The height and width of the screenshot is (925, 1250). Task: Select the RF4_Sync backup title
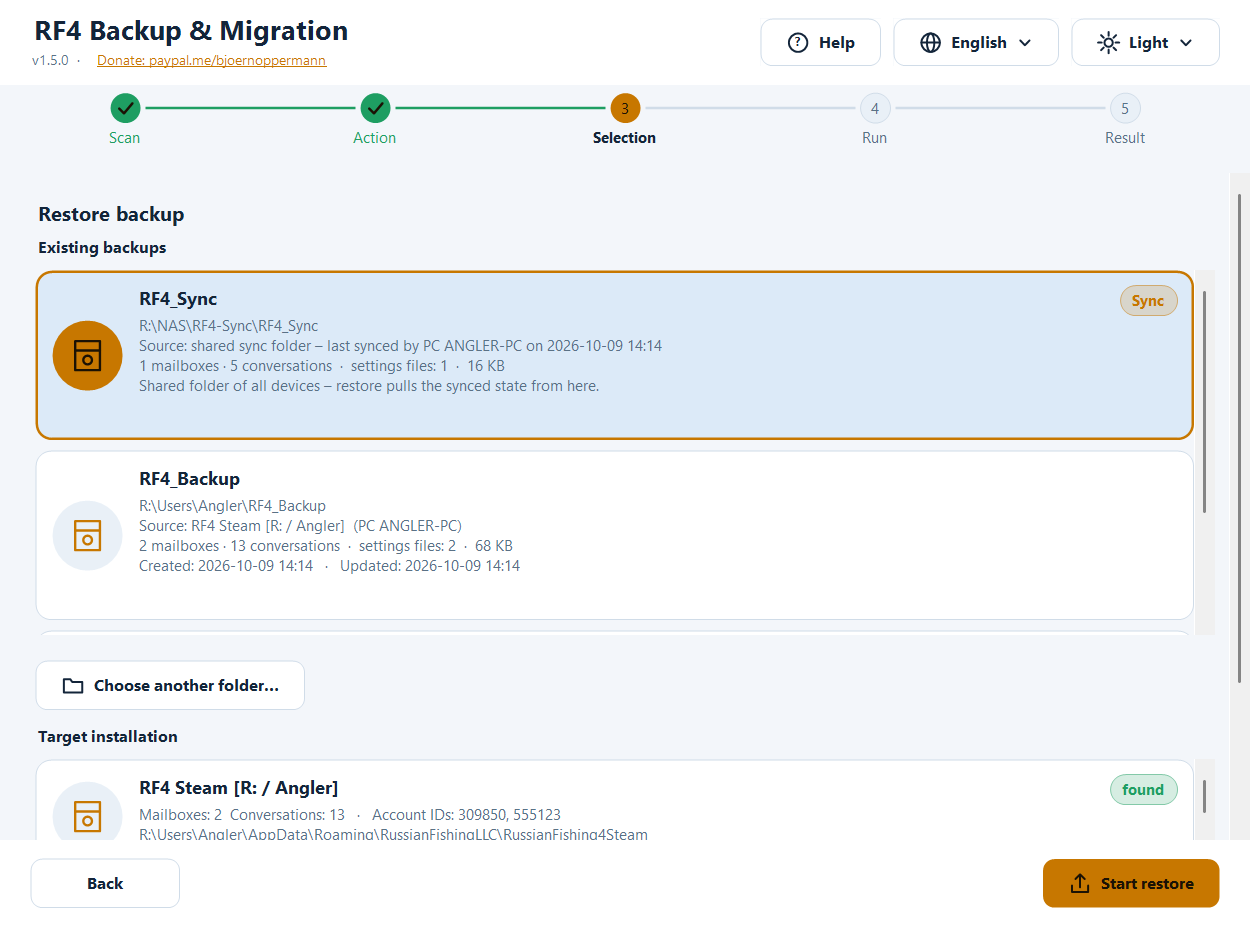pos(178,299)
